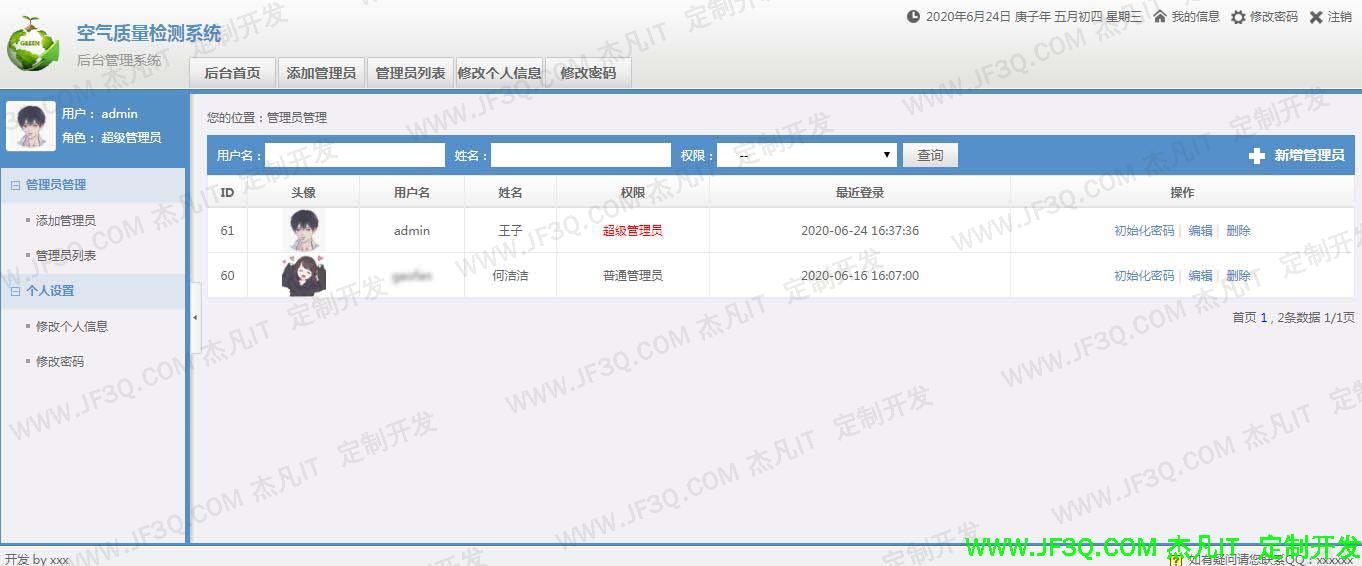Open the 管理员列表 top tab
Image resolution: width=1362 pixels, height=566 pixels.
coord(410,73)
